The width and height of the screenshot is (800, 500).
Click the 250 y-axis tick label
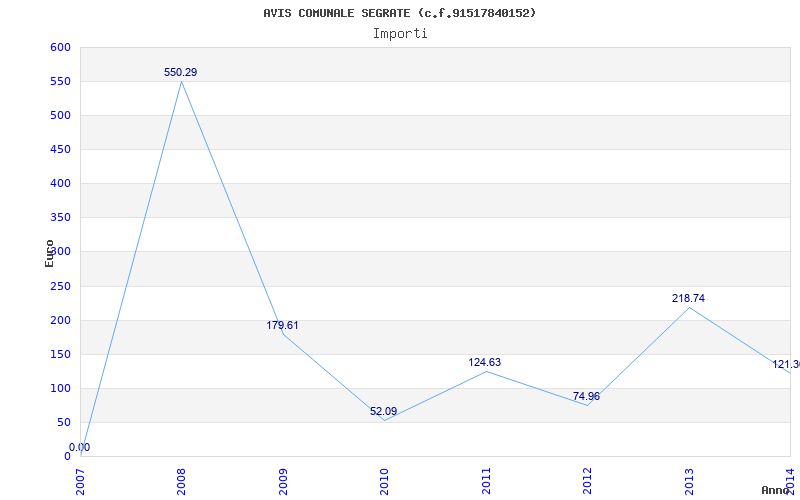60,287
